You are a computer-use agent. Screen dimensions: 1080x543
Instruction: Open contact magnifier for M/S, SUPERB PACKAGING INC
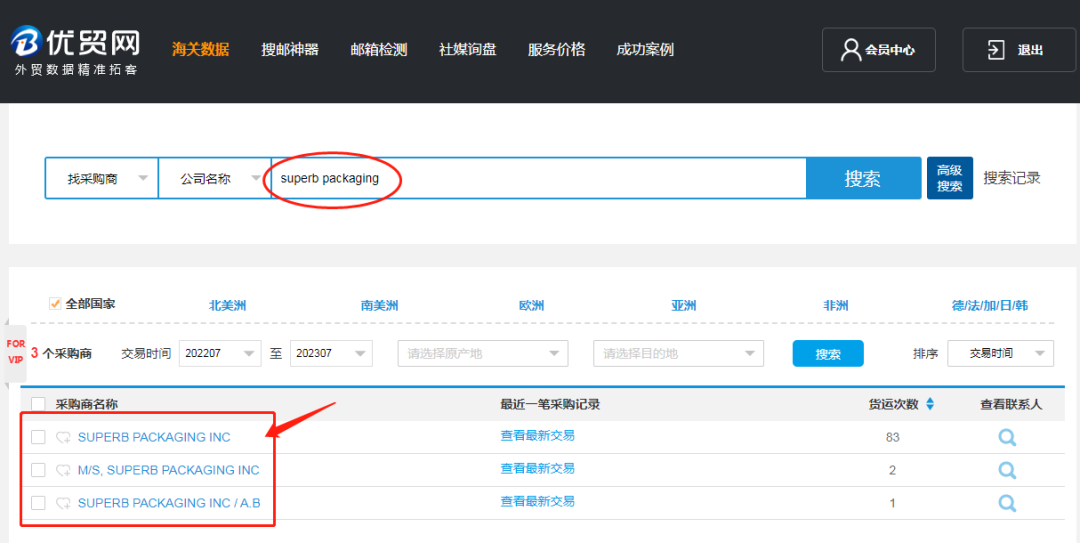click(x=1007, y=470)
